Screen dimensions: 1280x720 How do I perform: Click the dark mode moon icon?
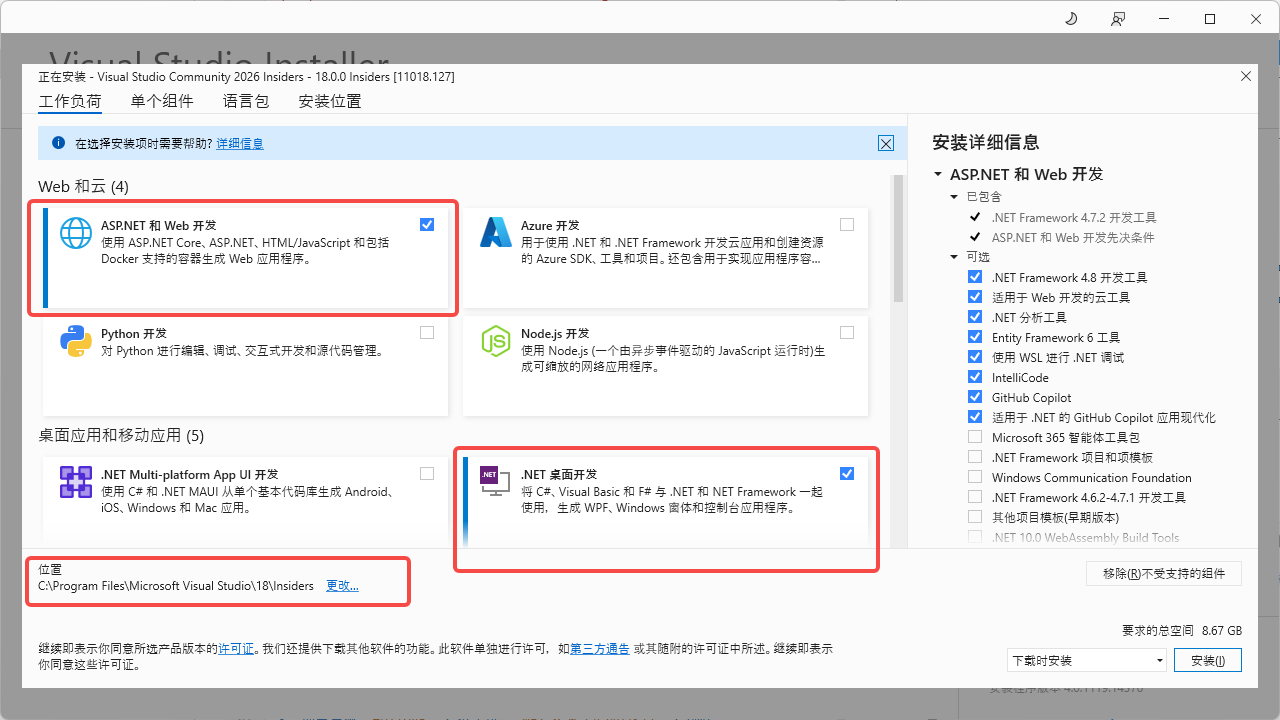point(1071,19)
